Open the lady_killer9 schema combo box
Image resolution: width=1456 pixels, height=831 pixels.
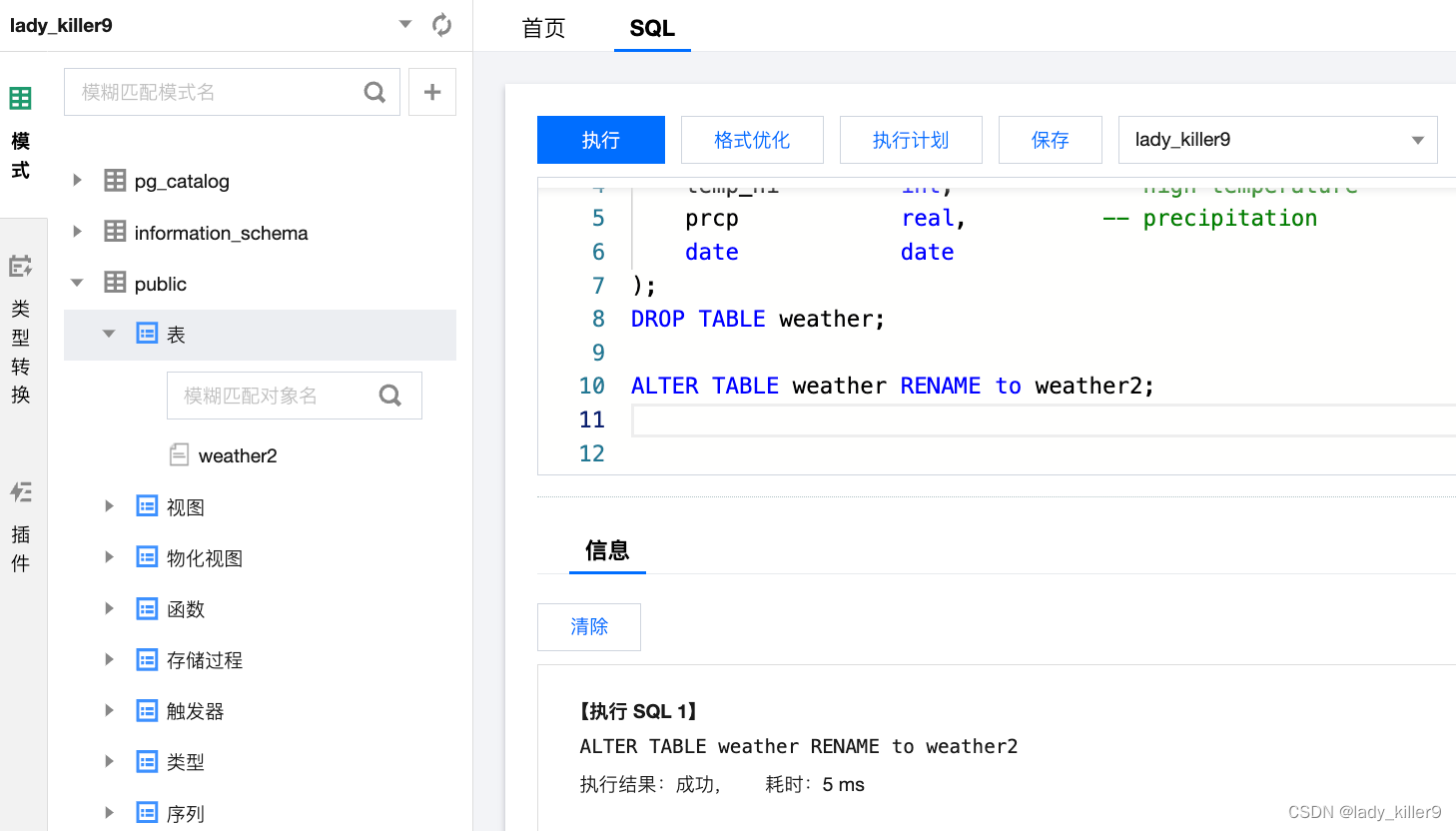pyautogui.click(x=1278, y=140)
